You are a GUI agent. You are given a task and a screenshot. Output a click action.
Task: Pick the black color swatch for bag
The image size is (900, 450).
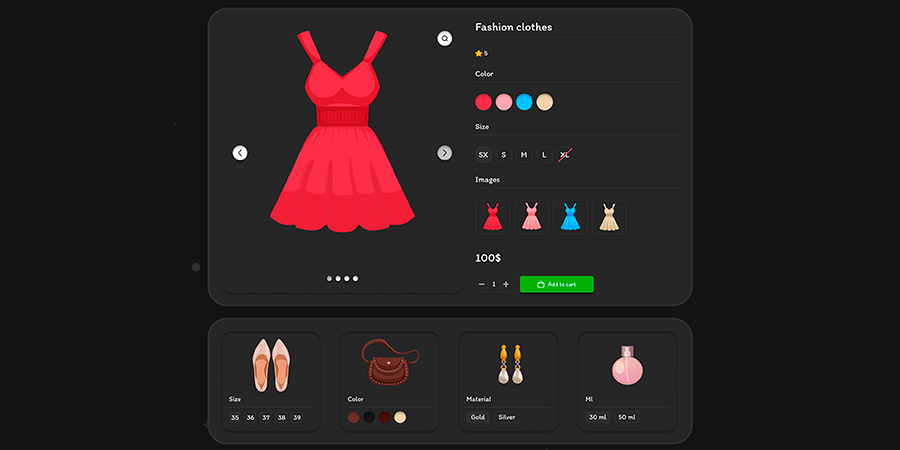pos(369,417)
